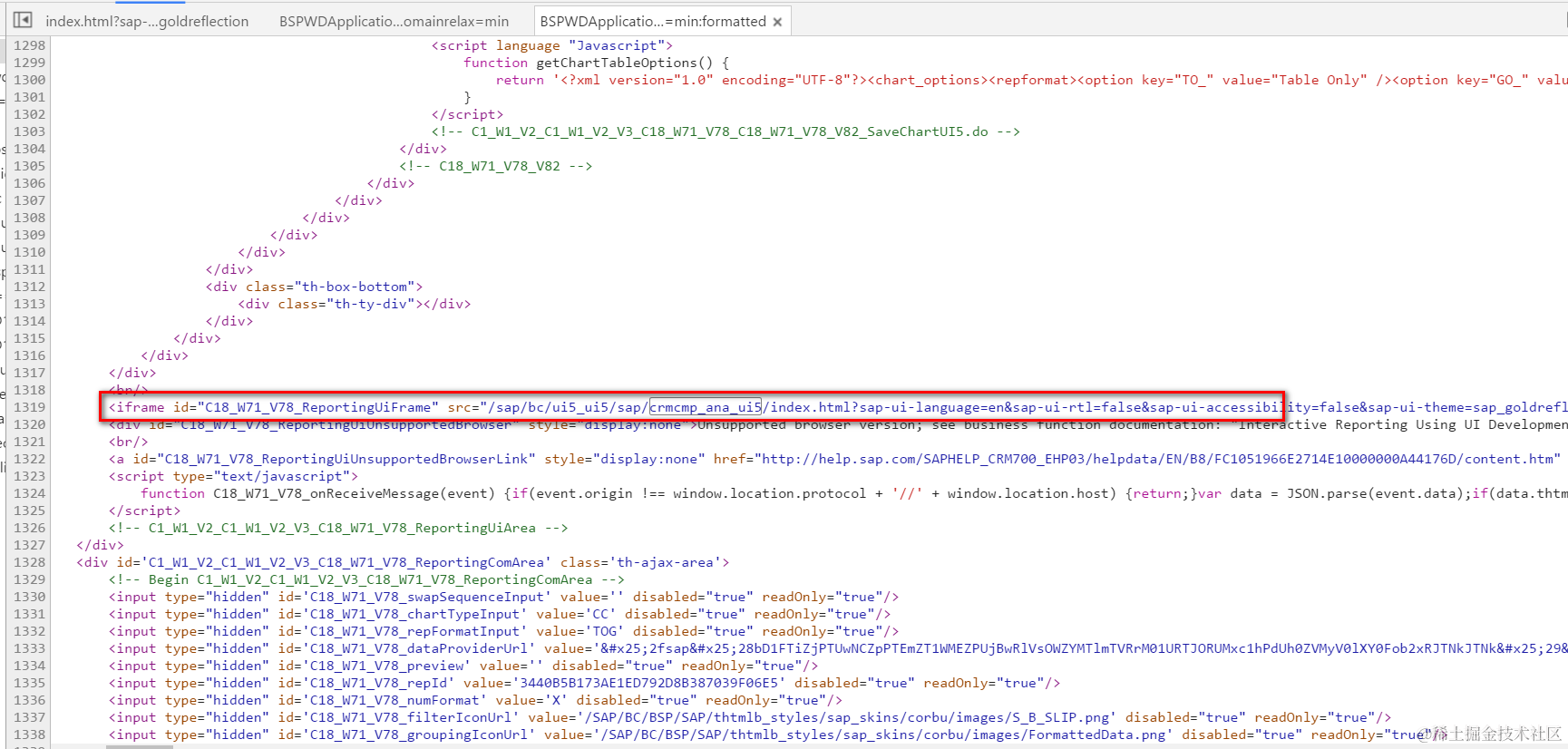
Task: Click the div class "th-box-bottom" line
Action: 314,287
